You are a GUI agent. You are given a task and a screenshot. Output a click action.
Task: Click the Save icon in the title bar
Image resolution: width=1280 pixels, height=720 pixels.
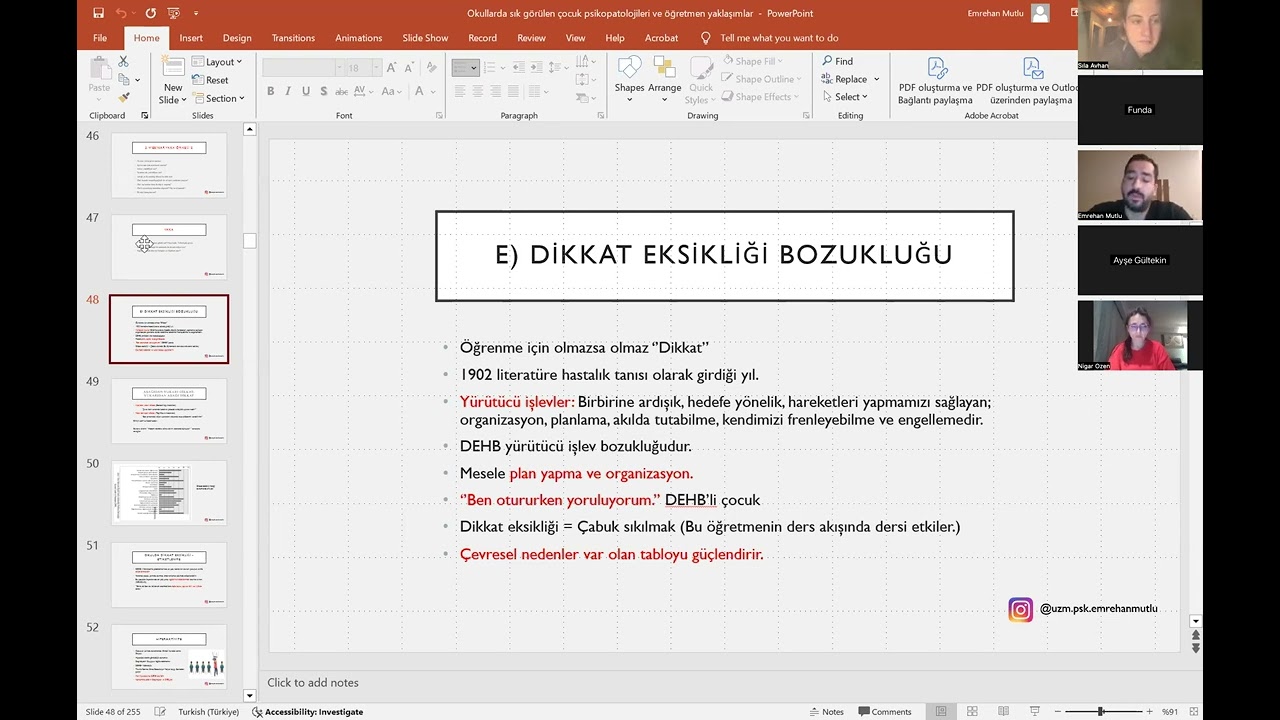tap(98, 13)
